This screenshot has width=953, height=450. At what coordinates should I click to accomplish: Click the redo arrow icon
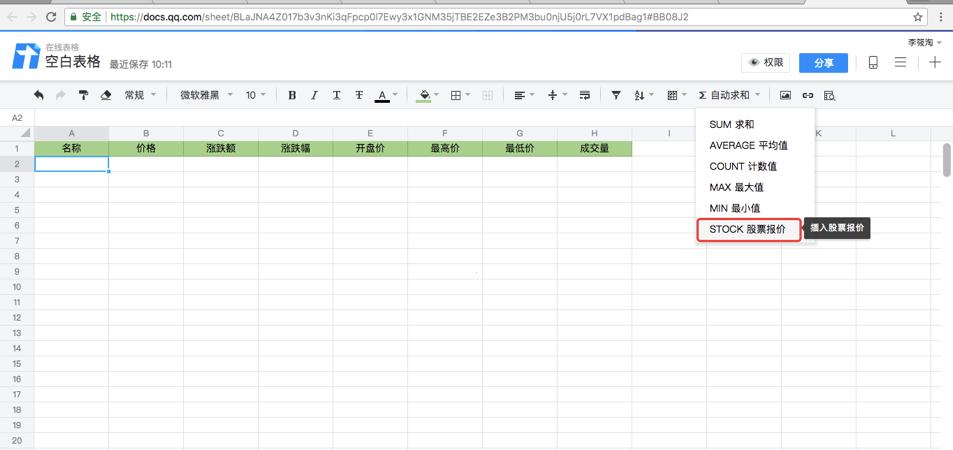click(x=61, y=95)
